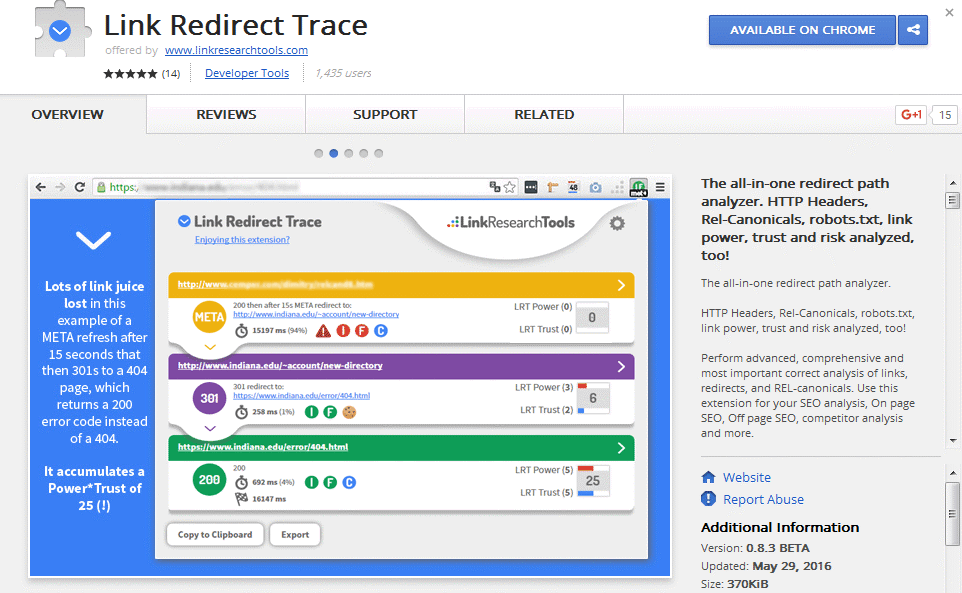
Task: Expand the purple 301 redirect row arrow
Action: [x=621, y=366]
